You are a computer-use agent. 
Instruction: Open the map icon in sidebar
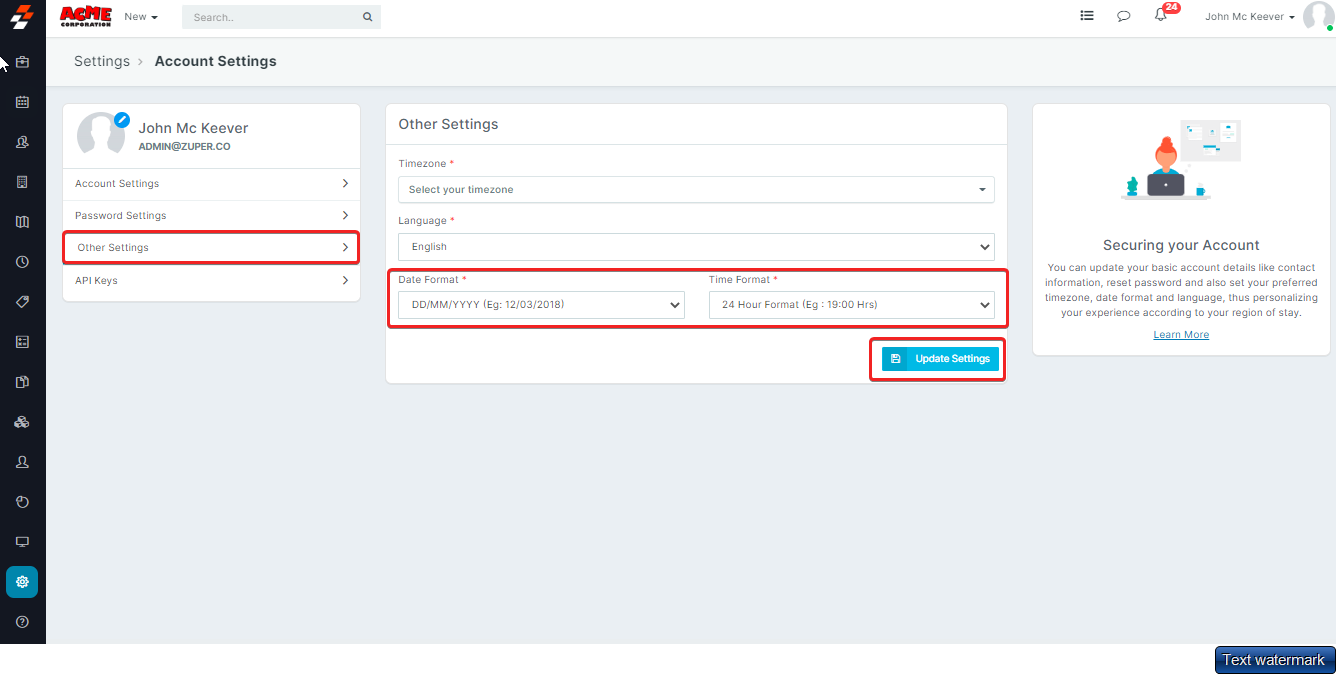[22, 222]
